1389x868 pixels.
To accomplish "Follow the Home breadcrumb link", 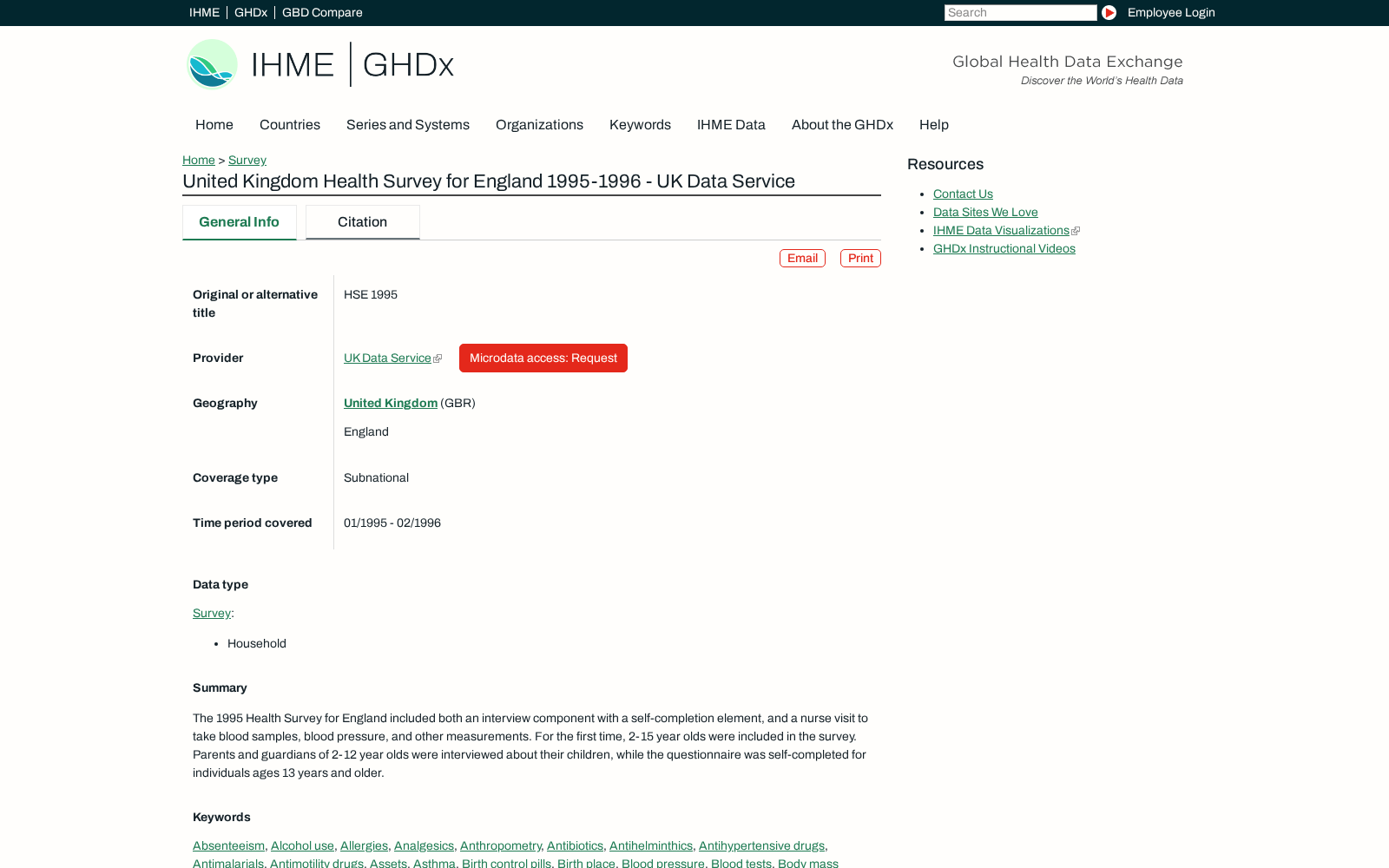I will pyautogui.click(x=199, y=160).
